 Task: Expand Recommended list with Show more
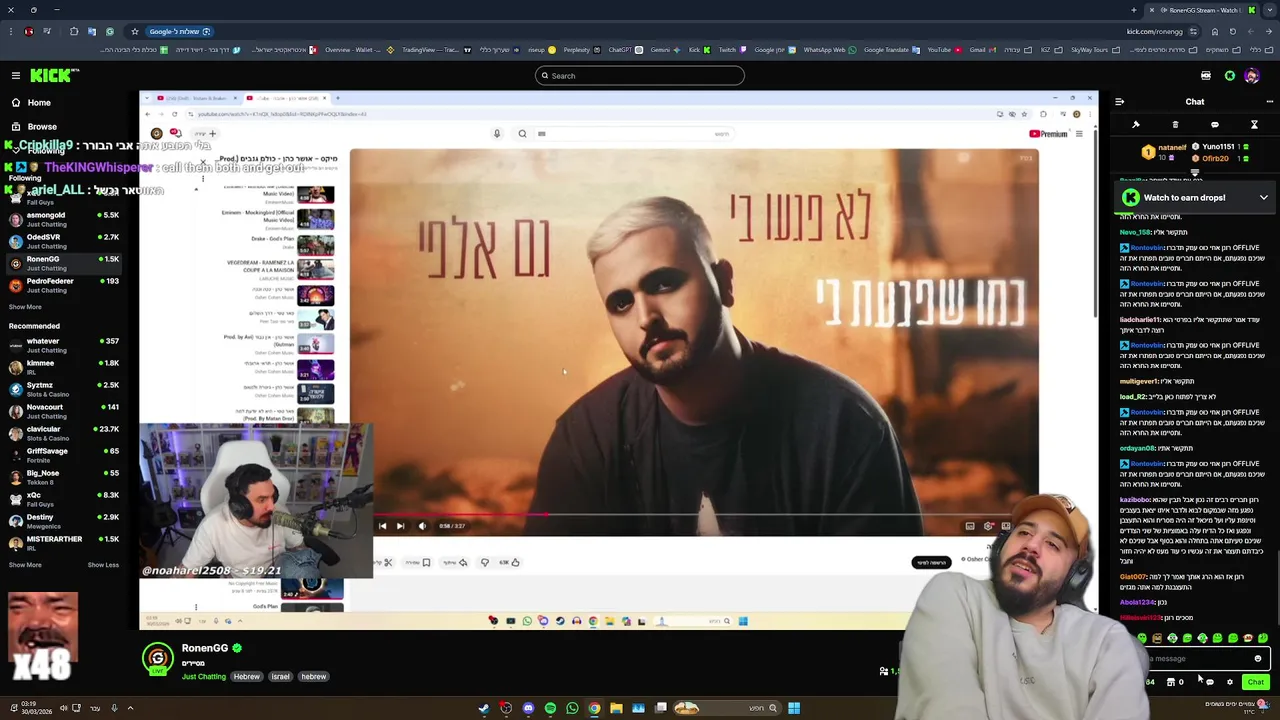[x=25, y=565]
